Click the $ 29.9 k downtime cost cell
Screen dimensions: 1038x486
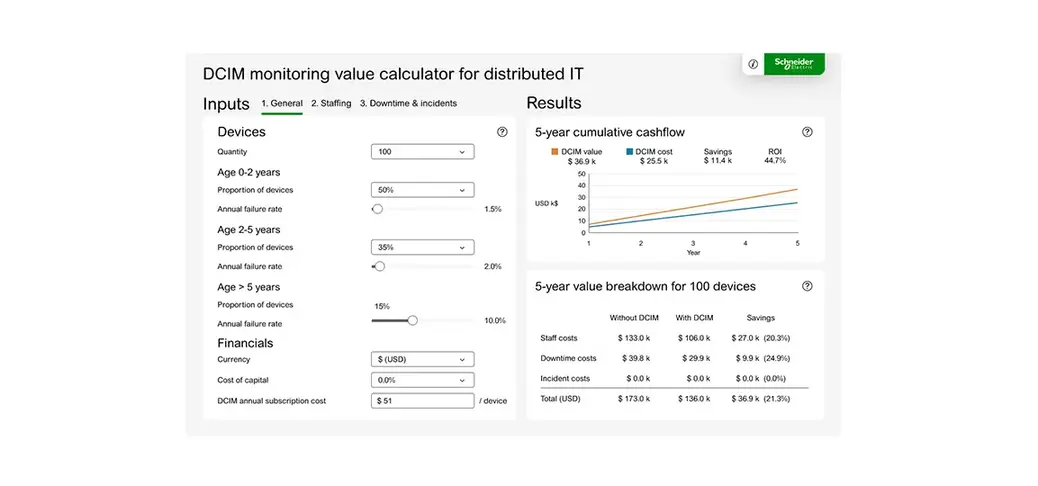(x=696, y=358)
